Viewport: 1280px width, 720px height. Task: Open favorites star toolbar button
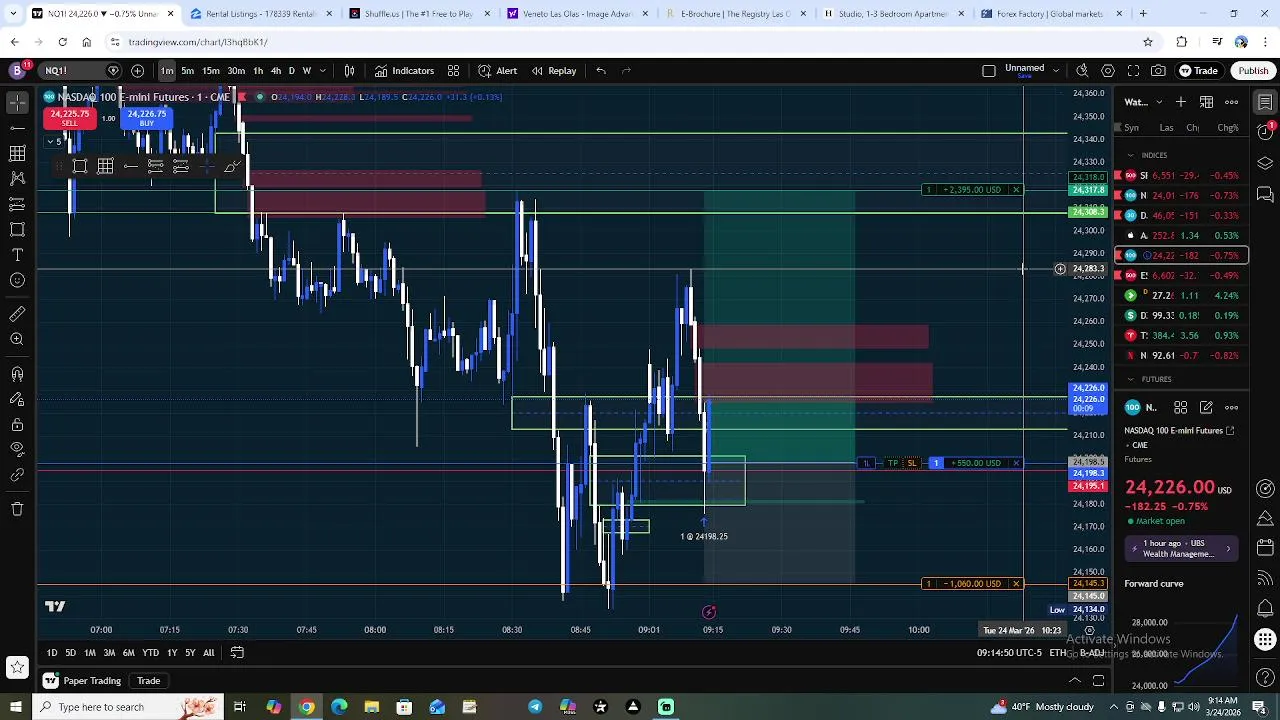click(x=17, y=666)
